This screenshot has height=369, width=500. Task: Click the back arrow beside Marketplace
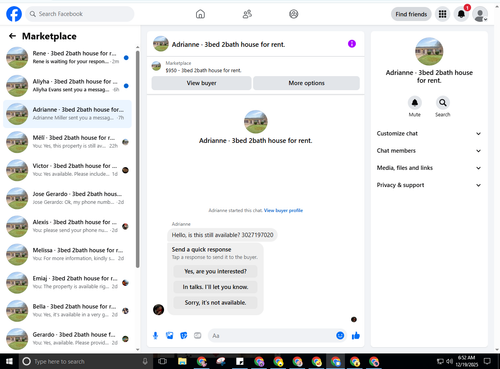point(12,36)
